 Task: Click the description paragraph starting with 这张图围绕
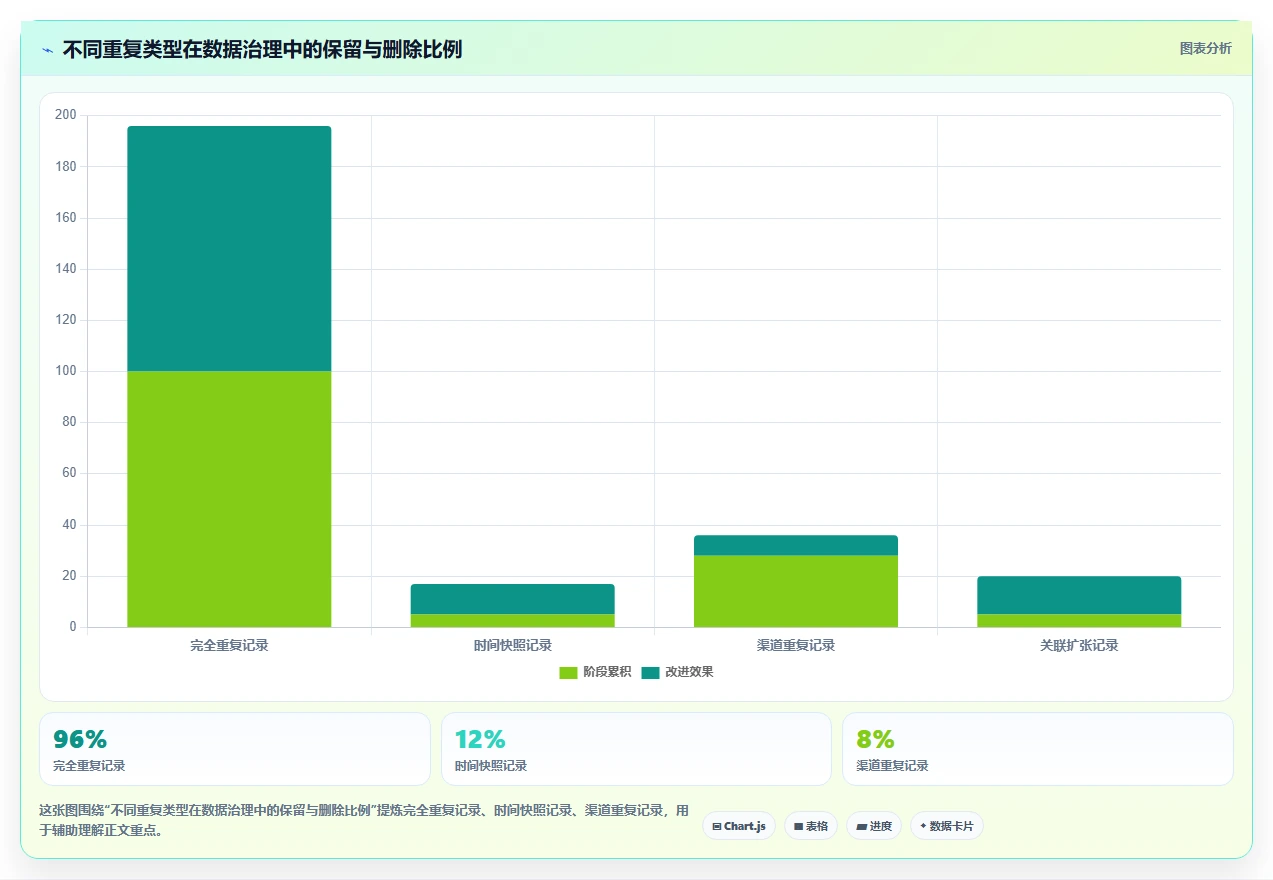(x=363, y=820)
